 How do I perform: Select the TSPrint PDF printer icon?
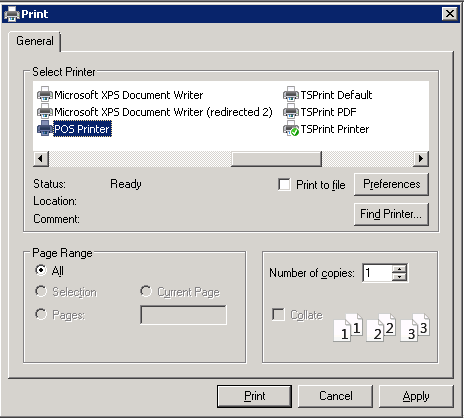click(x=291, y=112)
